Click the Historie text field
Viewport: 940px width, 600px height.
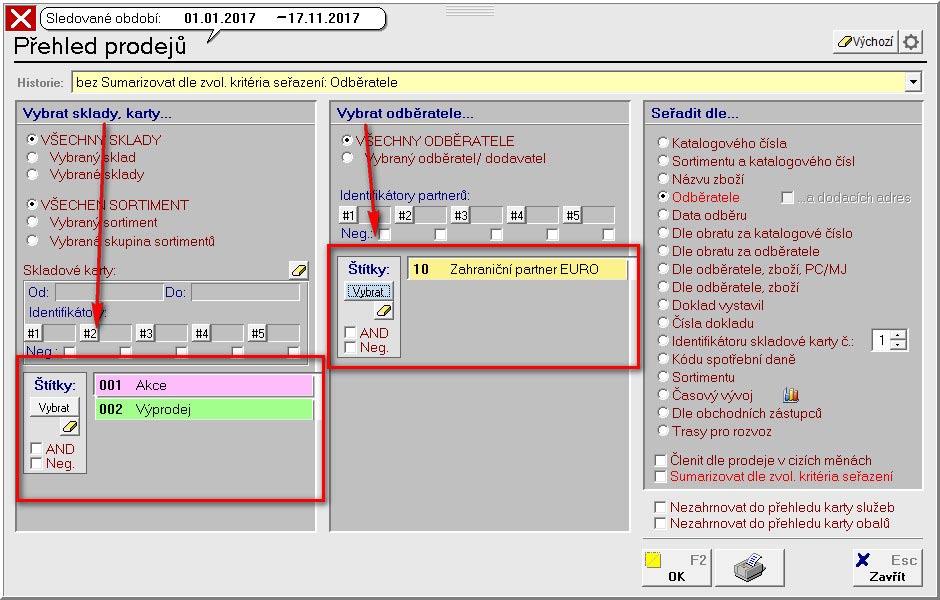[487, 82]
